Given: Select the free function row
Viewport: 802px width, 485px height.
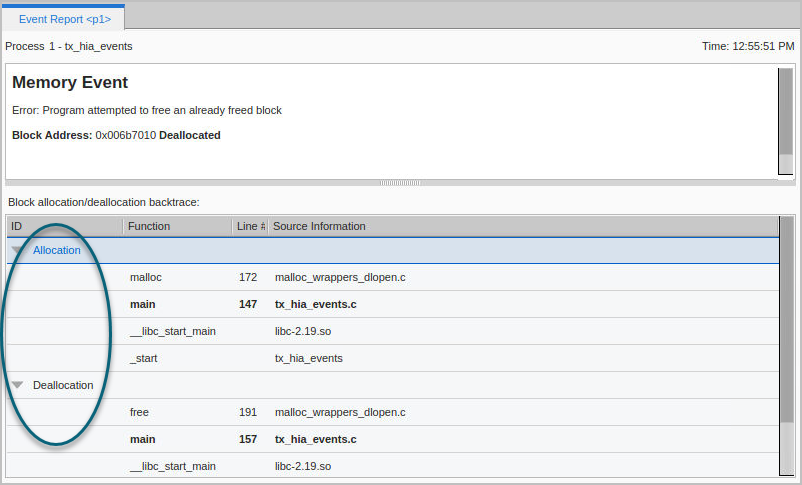Looking at the screenshot, I should point(139,412).
